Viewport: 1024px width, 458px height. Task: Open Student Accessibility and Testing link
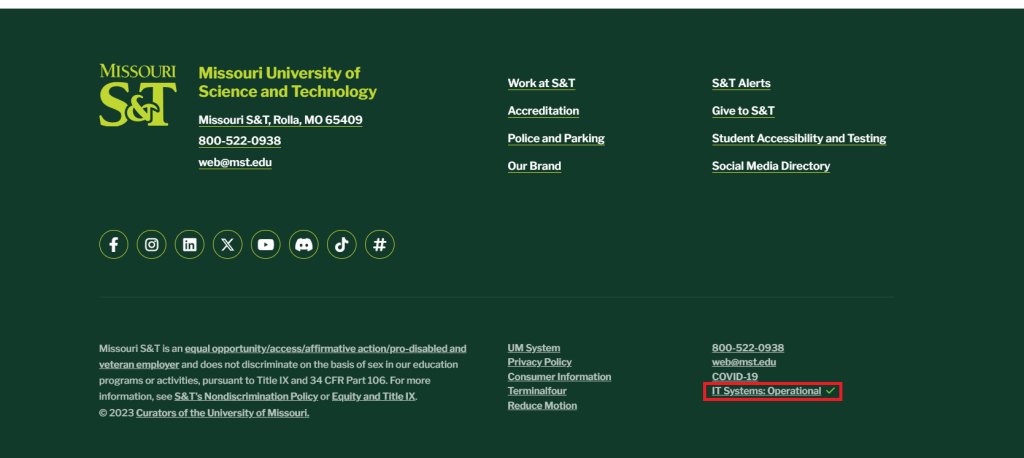(x=799, y=138)
